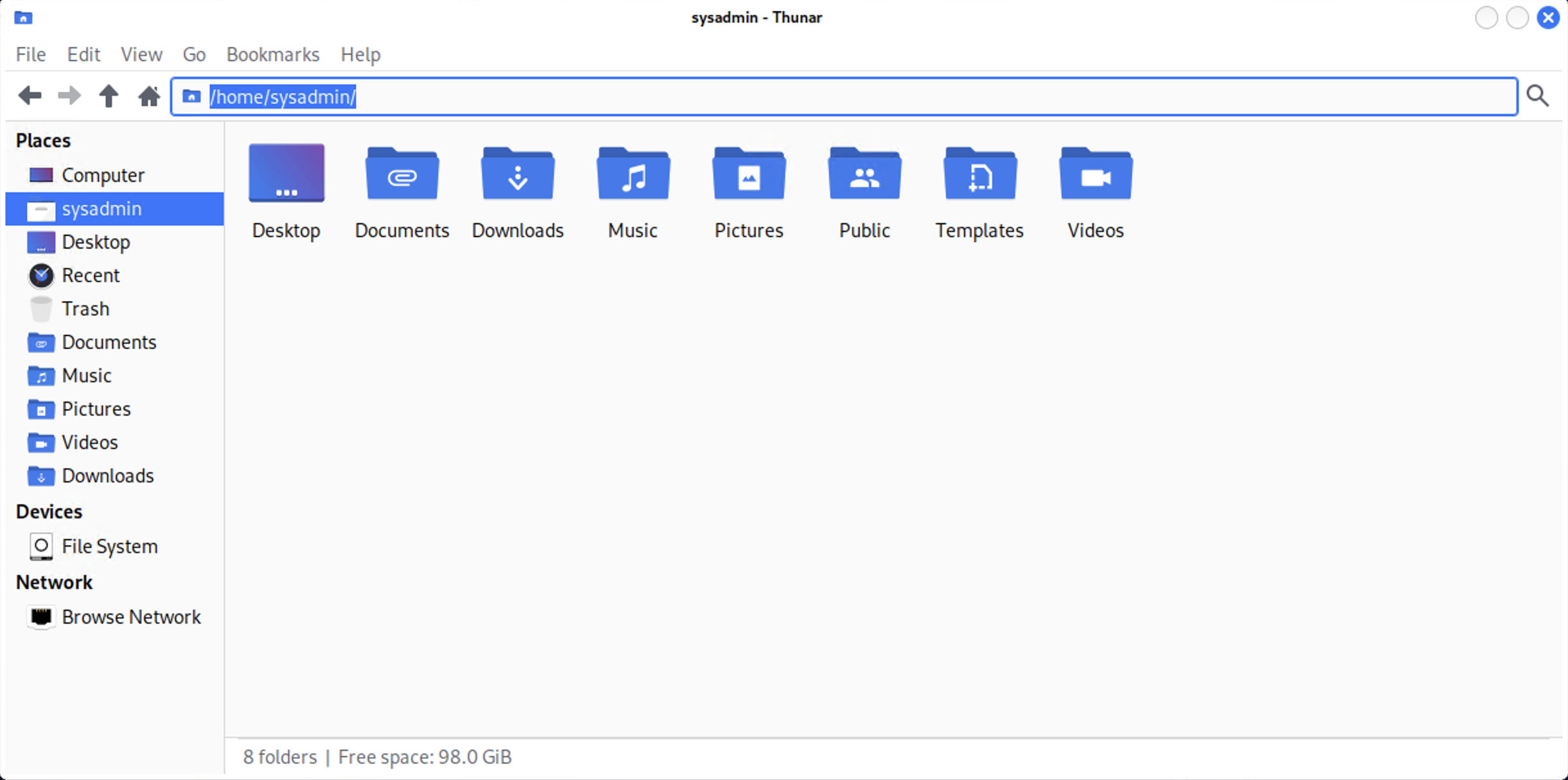Open the File menu
Screen dimensions: 1568x780
[31, 55]
